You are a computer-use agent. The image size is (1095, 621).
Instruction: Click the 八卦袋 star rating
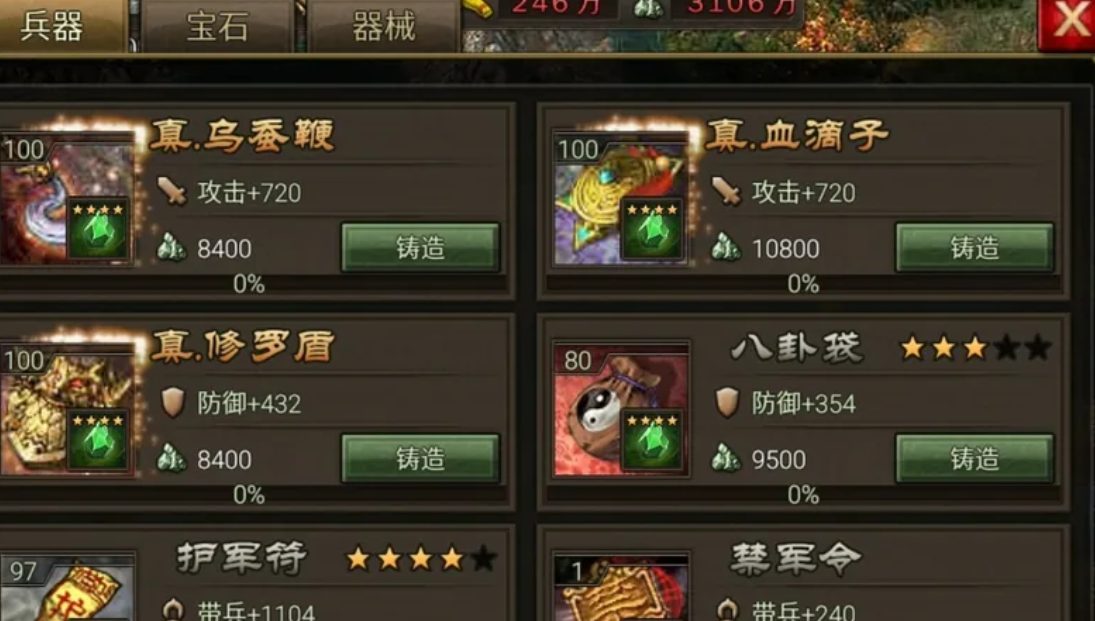coord(975,347)
